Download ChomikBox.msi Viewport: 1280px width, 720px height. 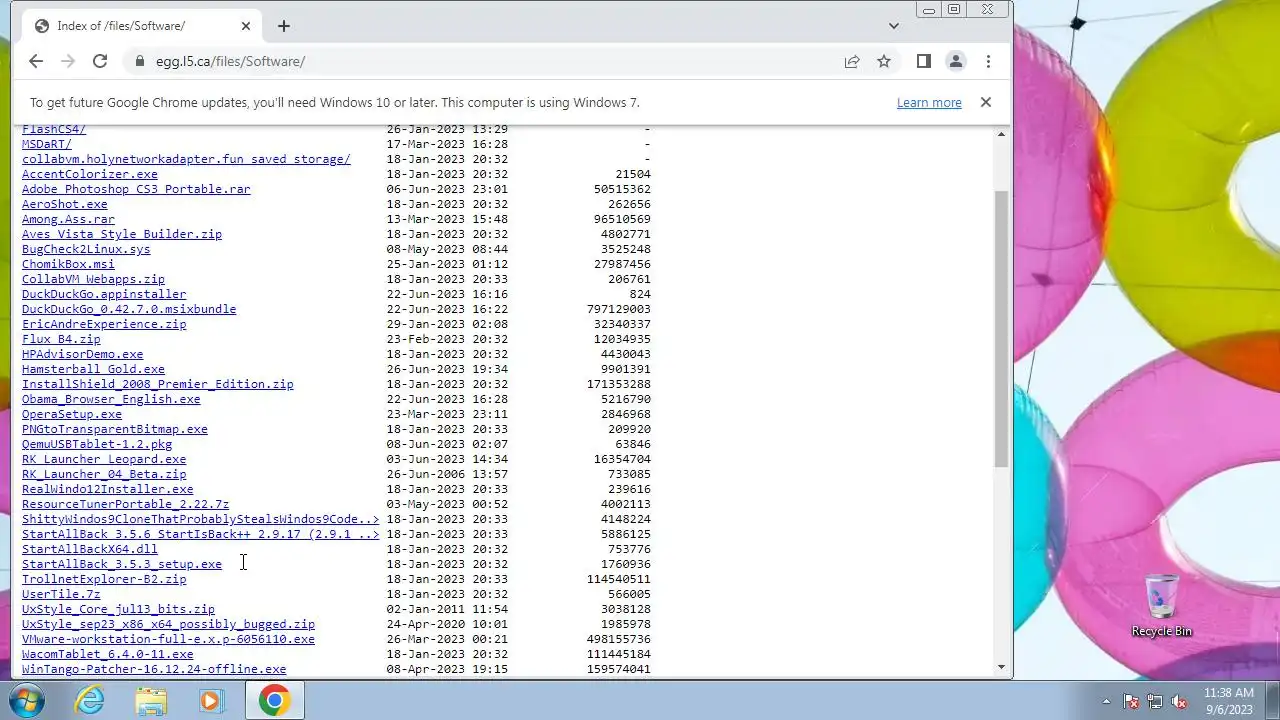tap(68, 264)
